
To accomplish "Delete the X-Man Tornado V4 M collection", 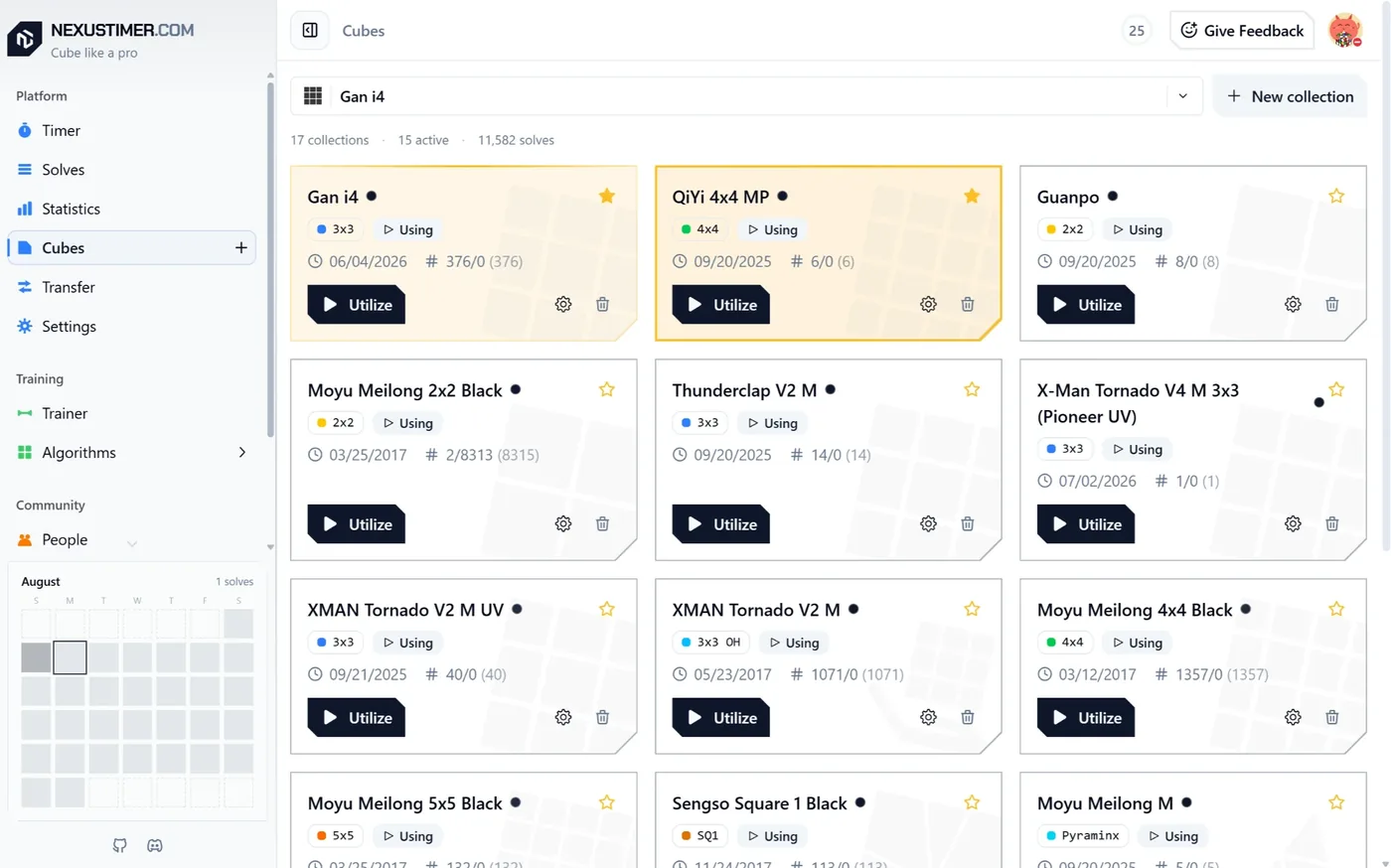I will point(1331,524).
